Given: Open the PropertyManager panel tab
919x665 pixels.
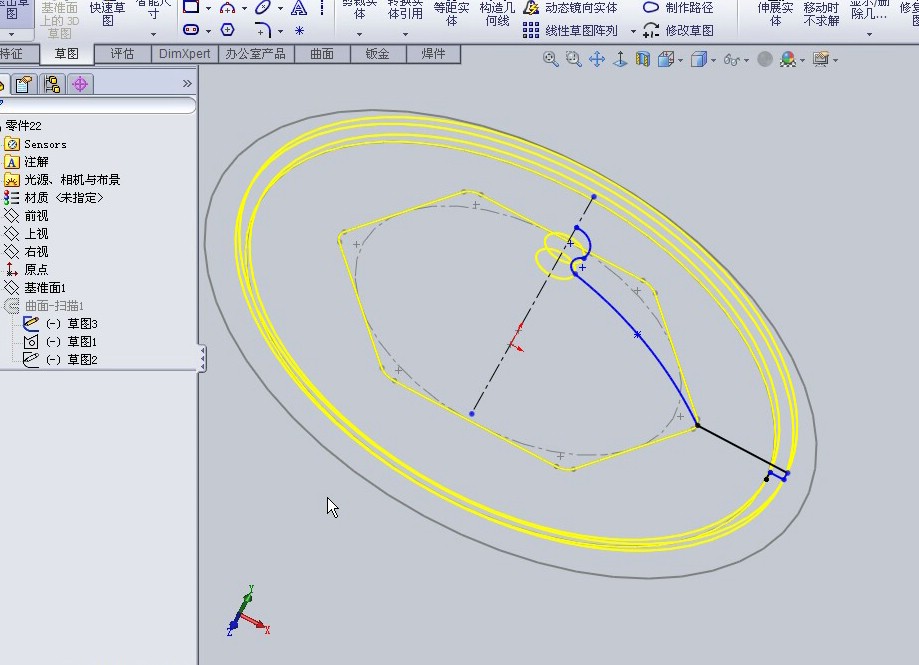Looking at the screenshot, I should pos(23,84).
